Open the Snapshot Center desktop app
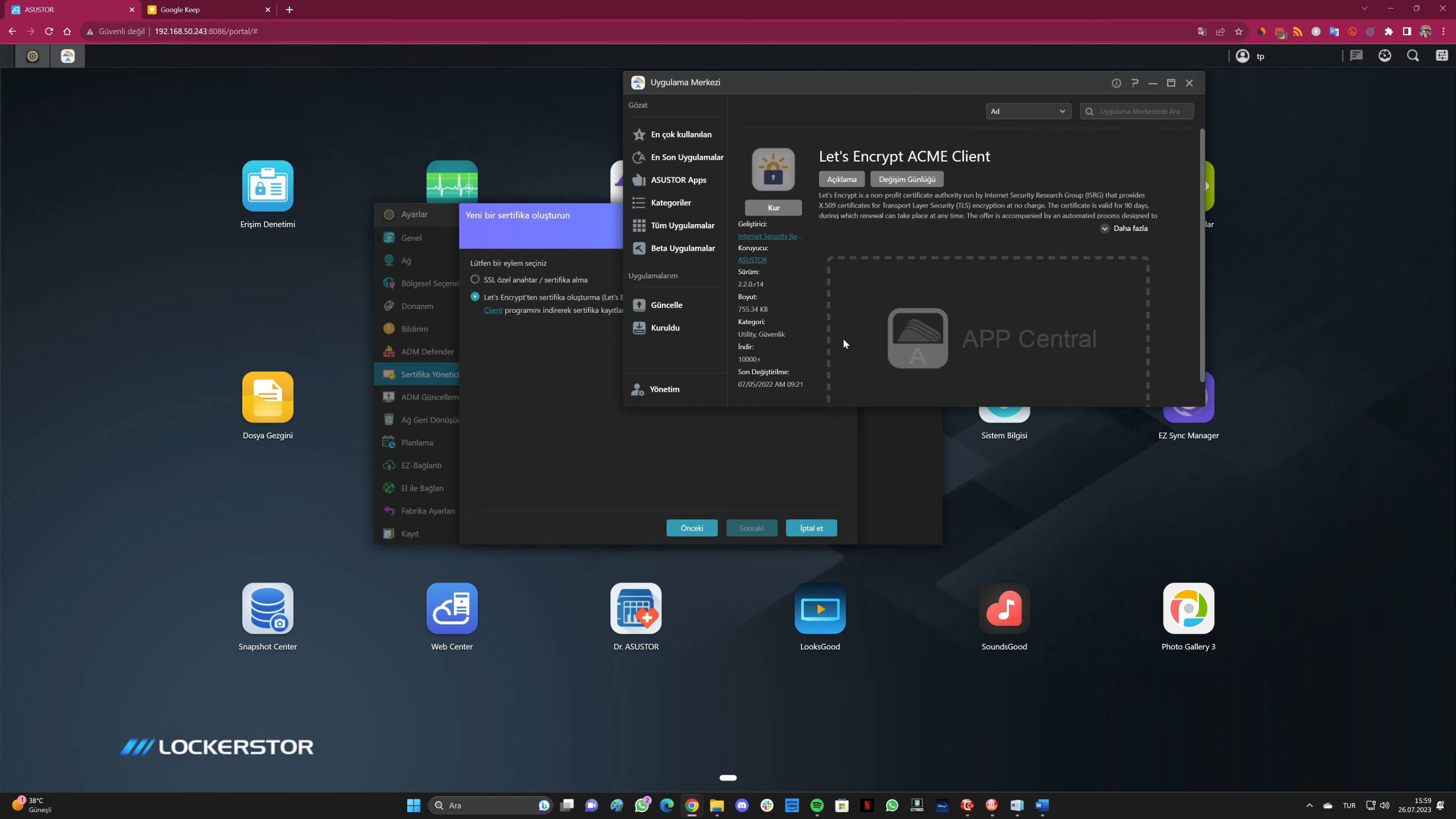 click(x=267, y=608)
